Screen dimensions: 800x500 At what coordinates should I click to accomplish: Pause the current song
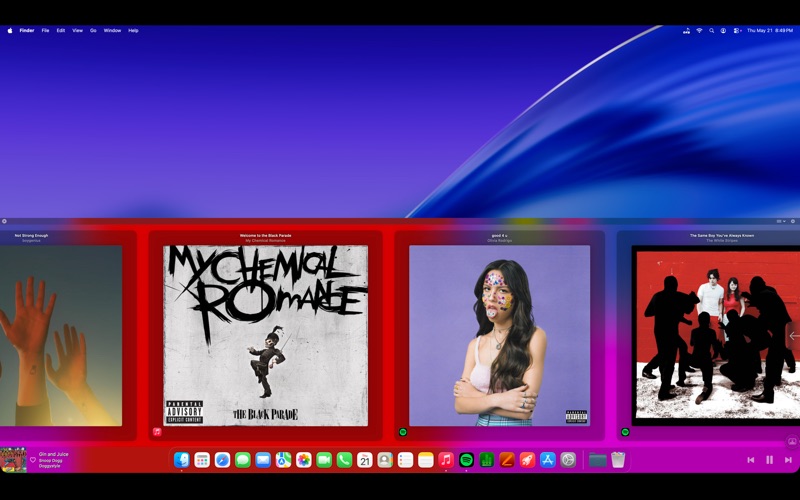[769, 460]
